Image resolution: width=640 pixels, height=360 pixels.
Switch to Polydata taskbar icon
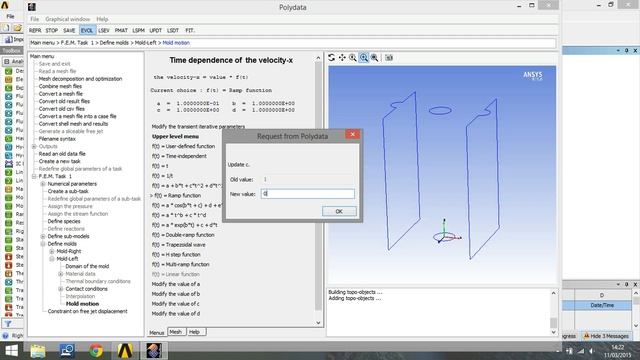pos(154,351)
